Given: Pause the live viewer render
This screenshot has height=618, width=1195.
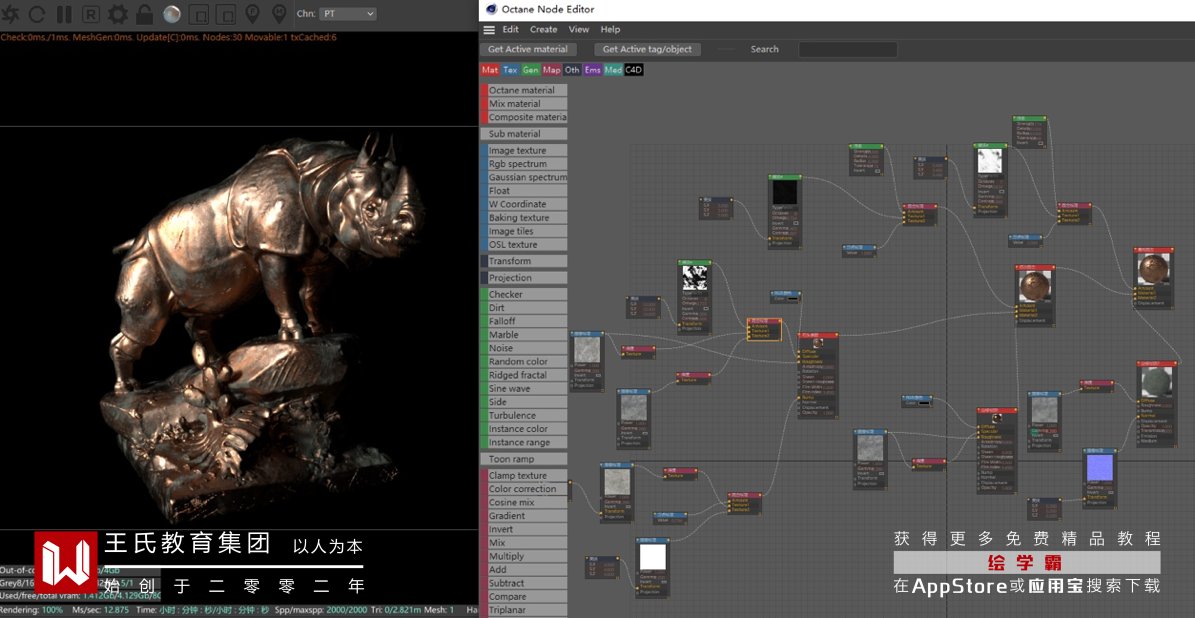Looking at the screenshot, I should (64, 14).
